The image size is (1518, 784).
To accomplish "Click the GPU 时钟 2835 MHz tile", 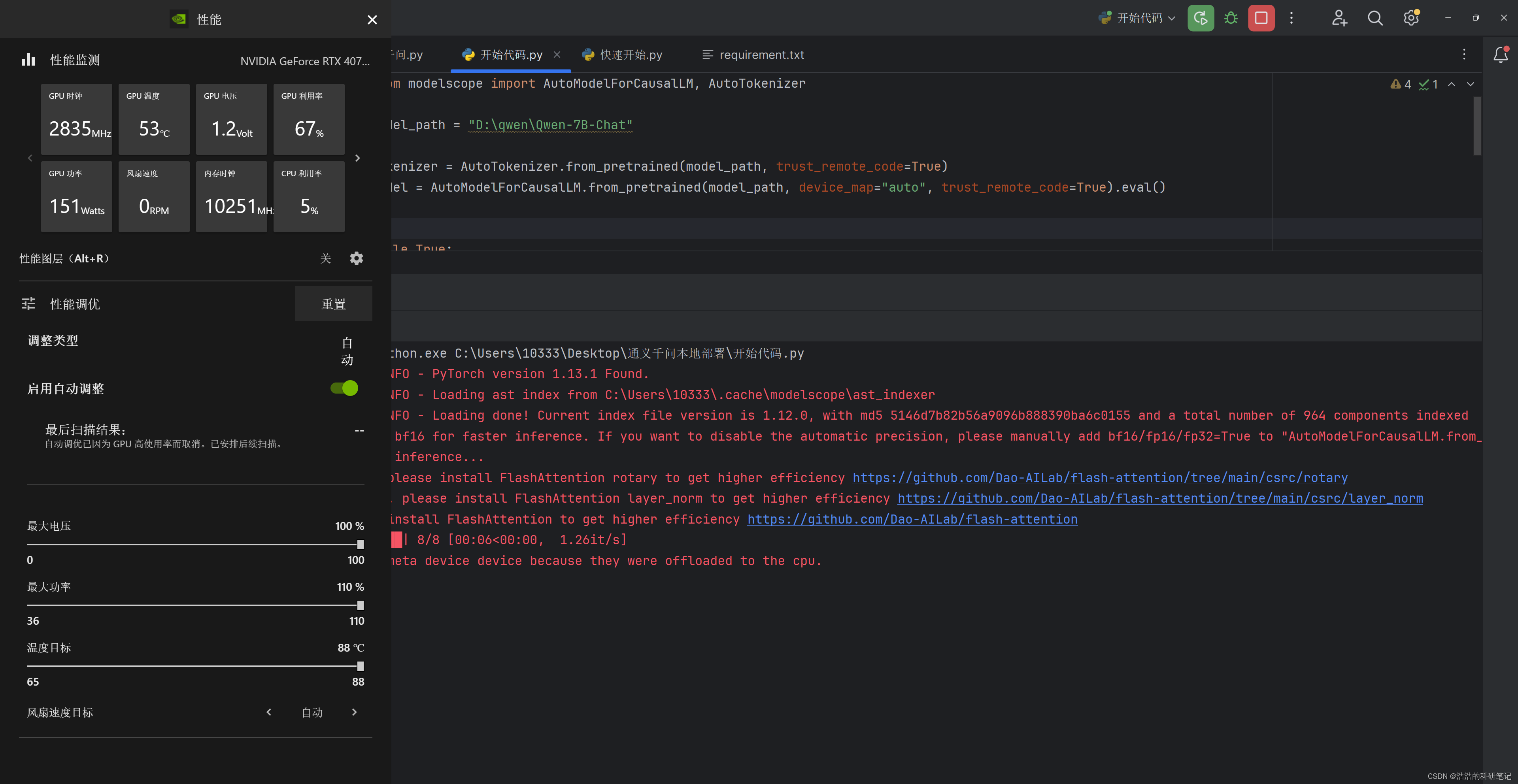I will (77, 119).
